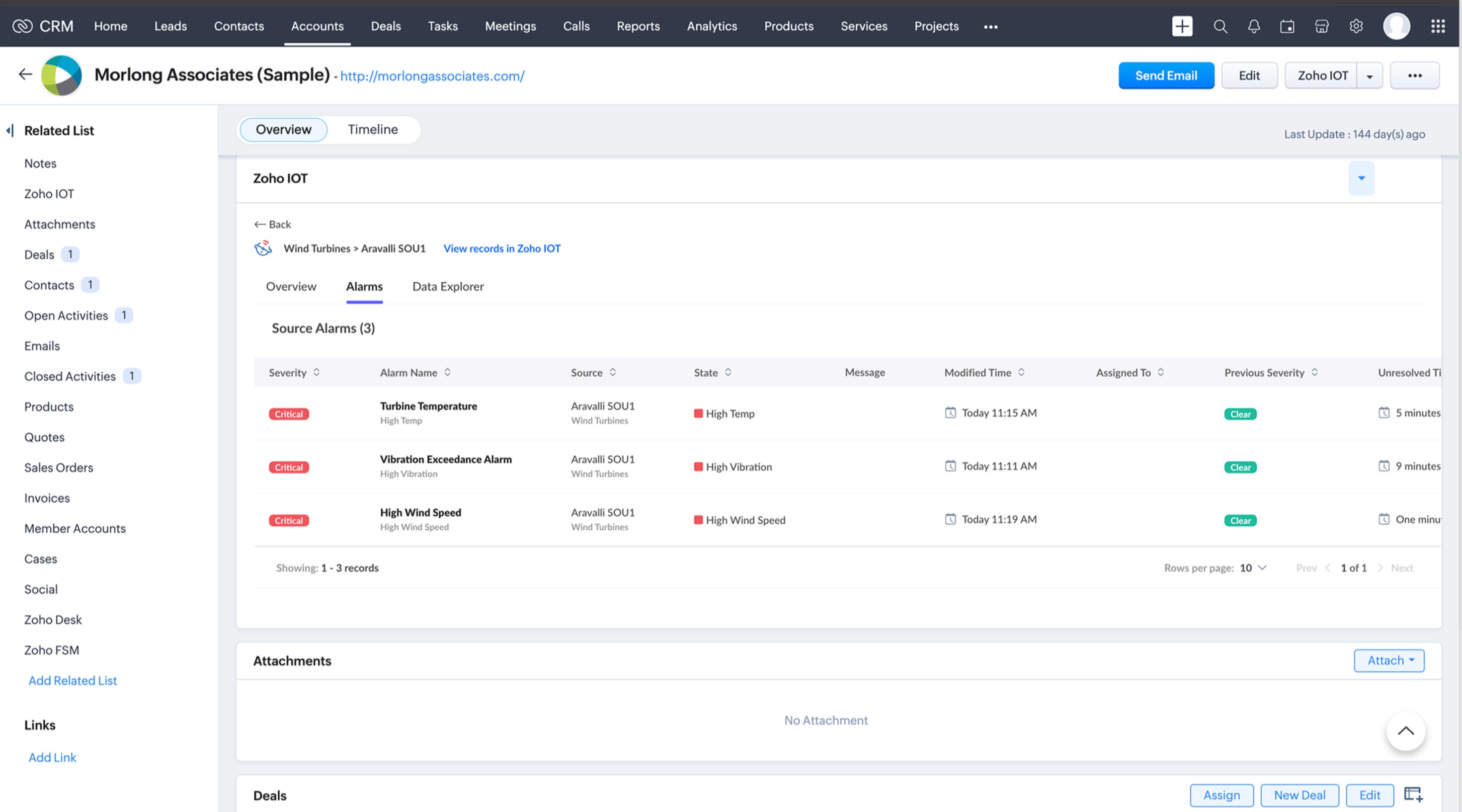Switch to the Timeline tab
Screen dimensions: 1462x812
pos(372,129)
